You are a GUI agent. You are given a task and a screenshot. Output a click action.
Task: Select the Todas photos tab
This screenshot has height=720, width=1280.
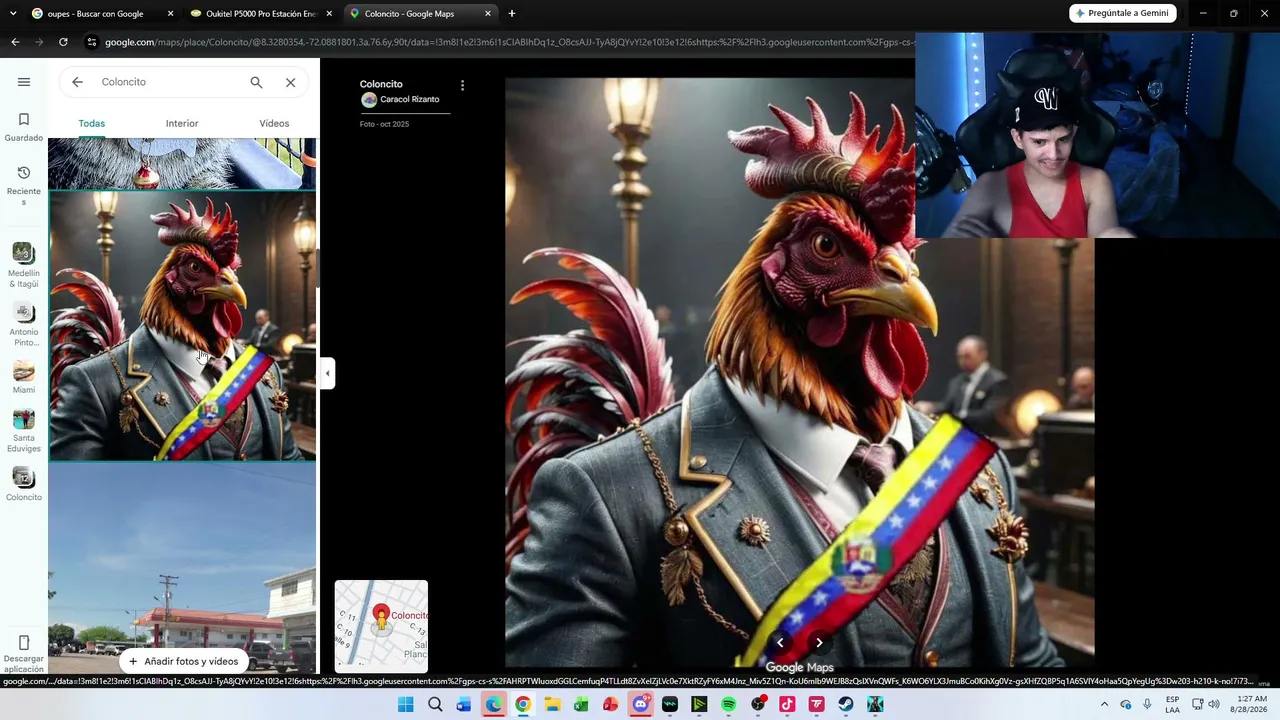coord(92,123)
